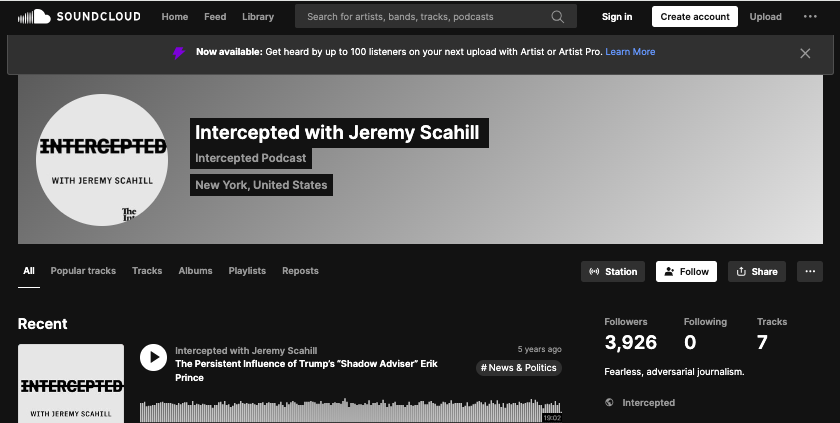840x423 pixels.
Task: Open the track artwork thumbnail
Action: [x=71, y=383]
